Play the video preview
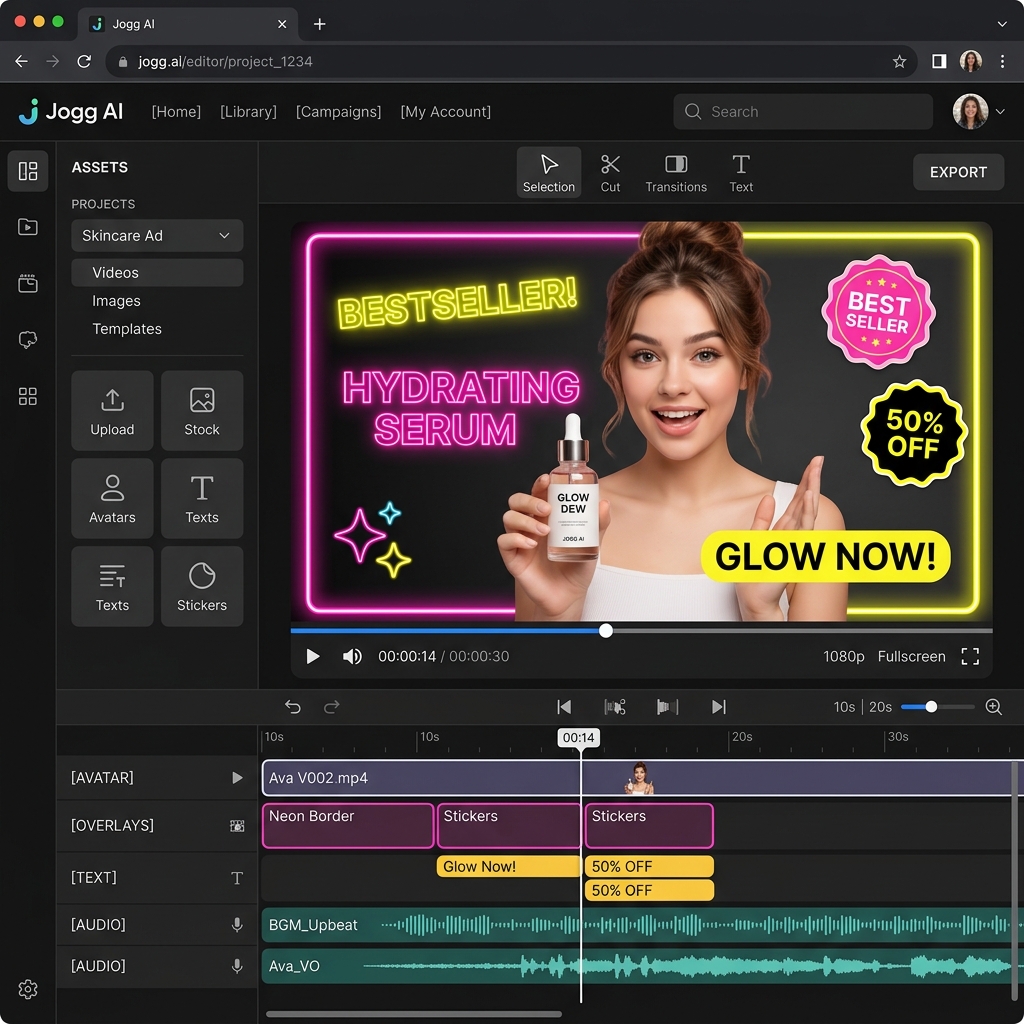Screen dimensions: 1024x1024 click(313, 656)
